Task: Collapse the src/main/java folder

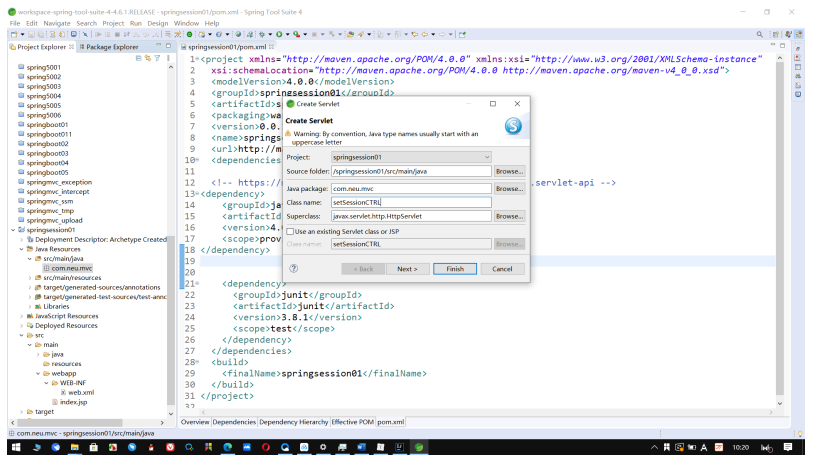Action: coord(30,259)
